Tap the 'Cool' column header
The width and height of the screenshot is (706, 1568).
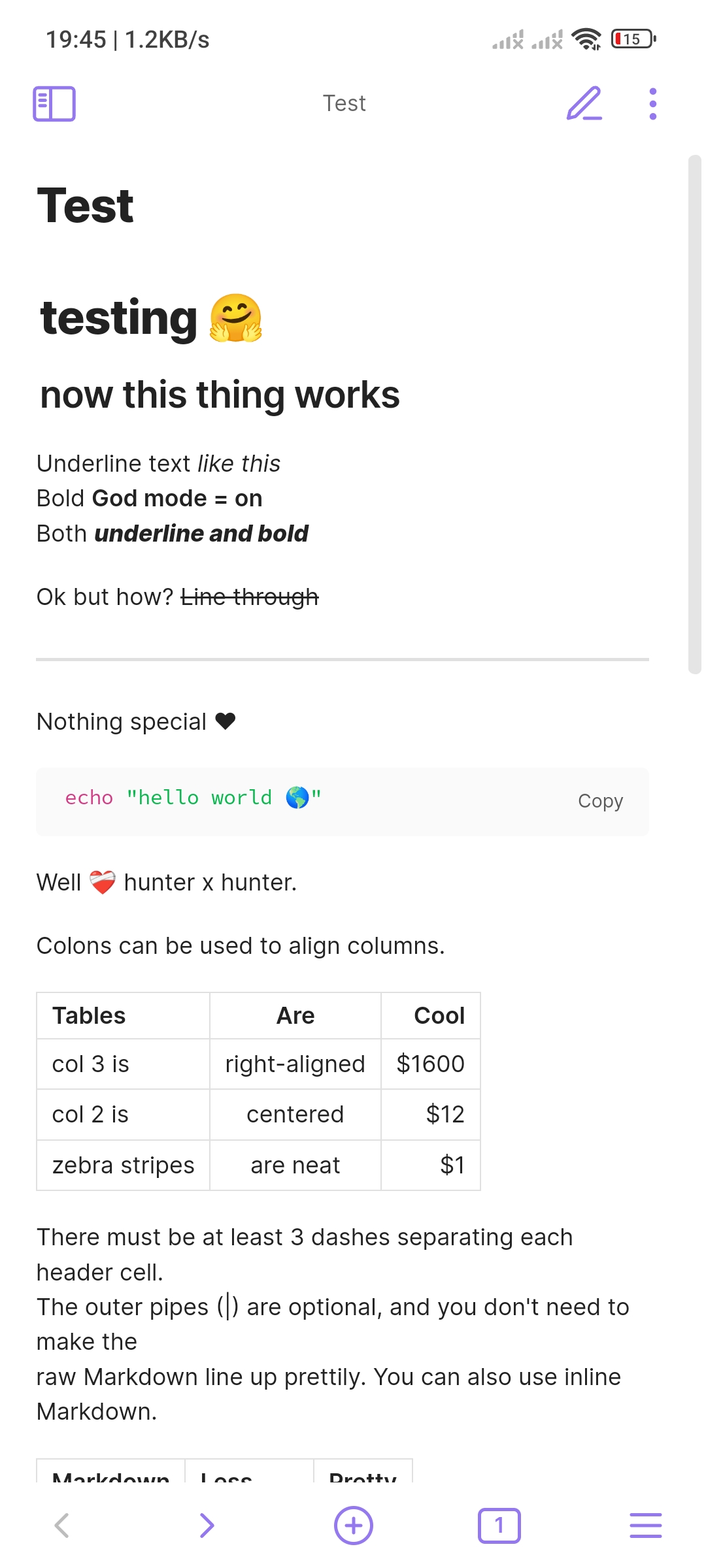coord(439,1016)
